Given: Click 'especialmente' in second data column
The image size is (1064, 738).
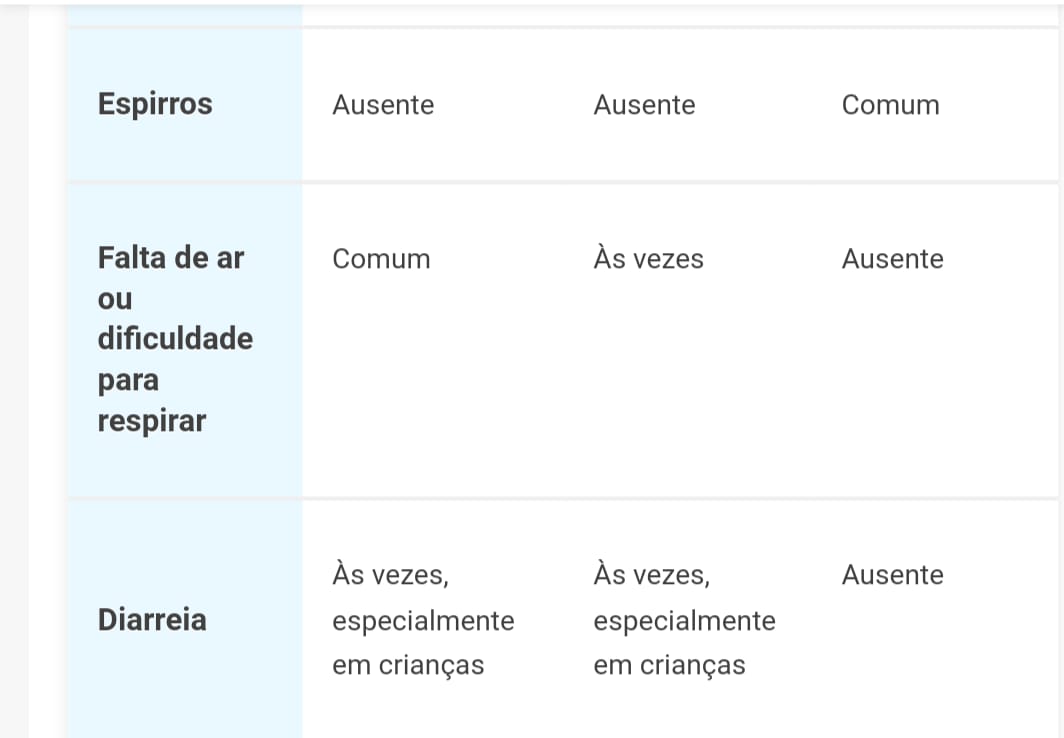Looking at the screenshot, I should pos(684,621).
